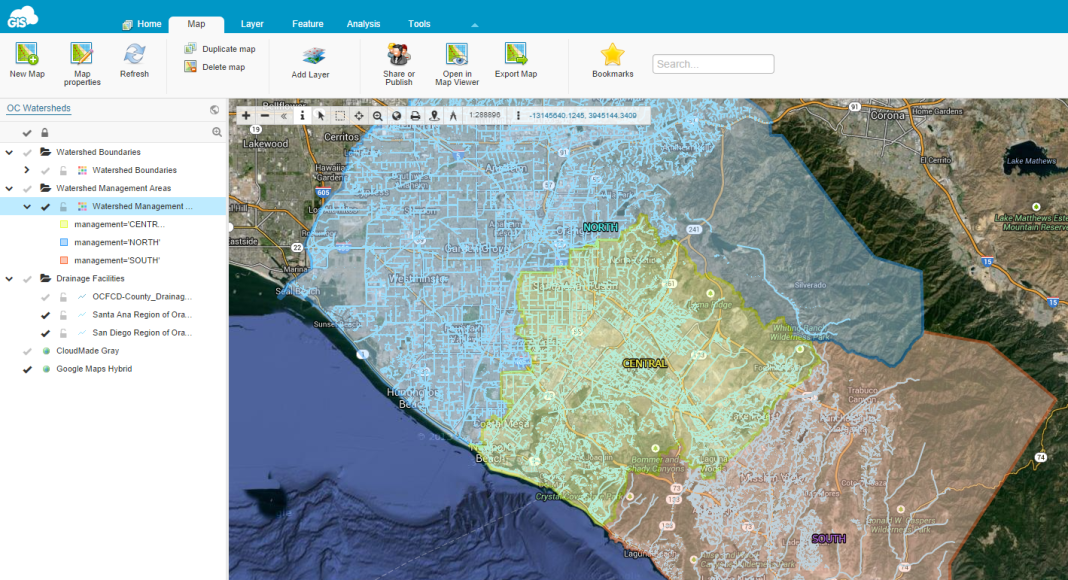Click the Search input field
This screenshot has height=580, width=1068.
(713, 64)
